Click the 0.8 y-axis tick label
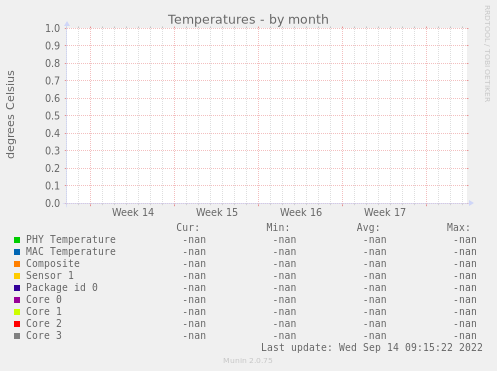 coord(53,63)
